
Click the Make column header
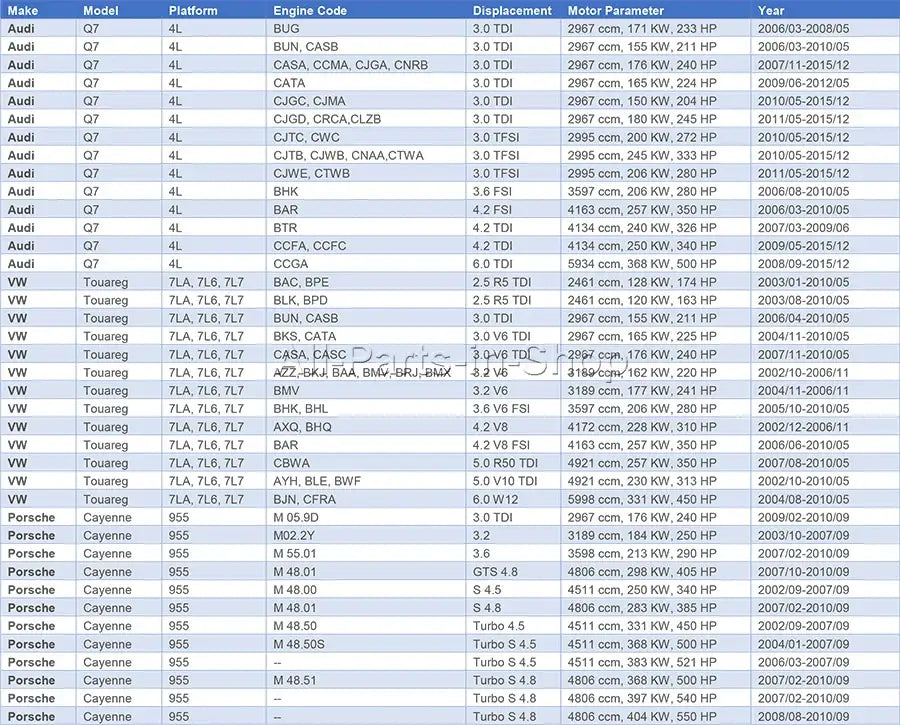click(x=23, y=10)
